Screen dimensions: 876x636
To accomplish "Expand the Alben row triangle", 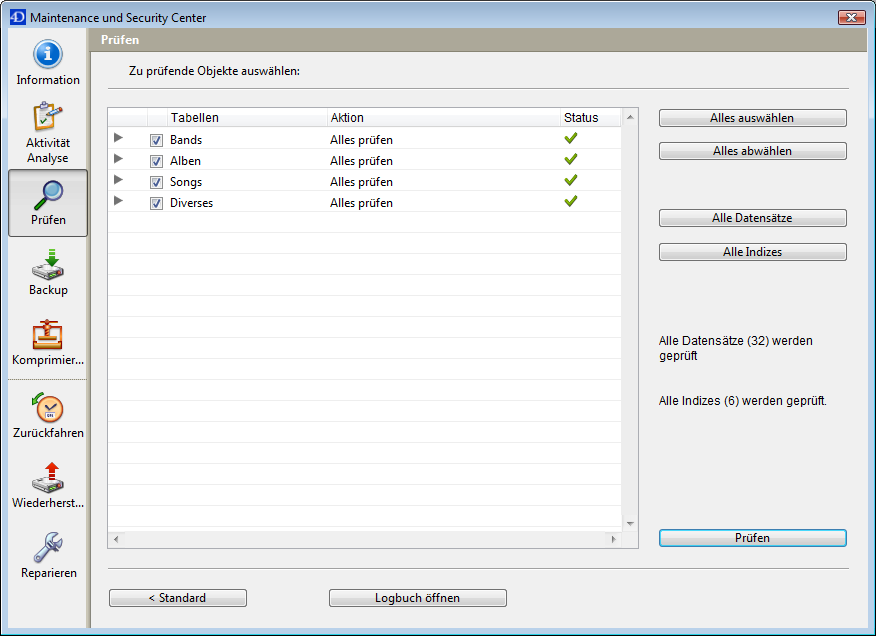I will coord(118,159).
